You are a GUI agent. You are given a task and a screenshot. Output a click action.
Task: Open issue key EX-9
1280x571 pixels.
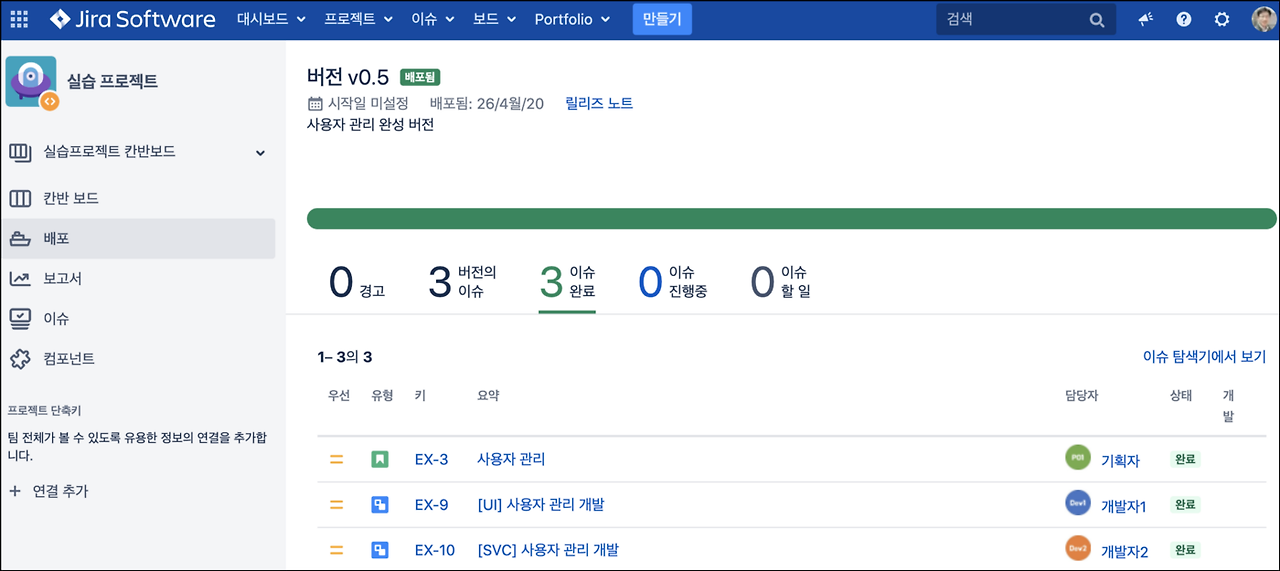431,505
